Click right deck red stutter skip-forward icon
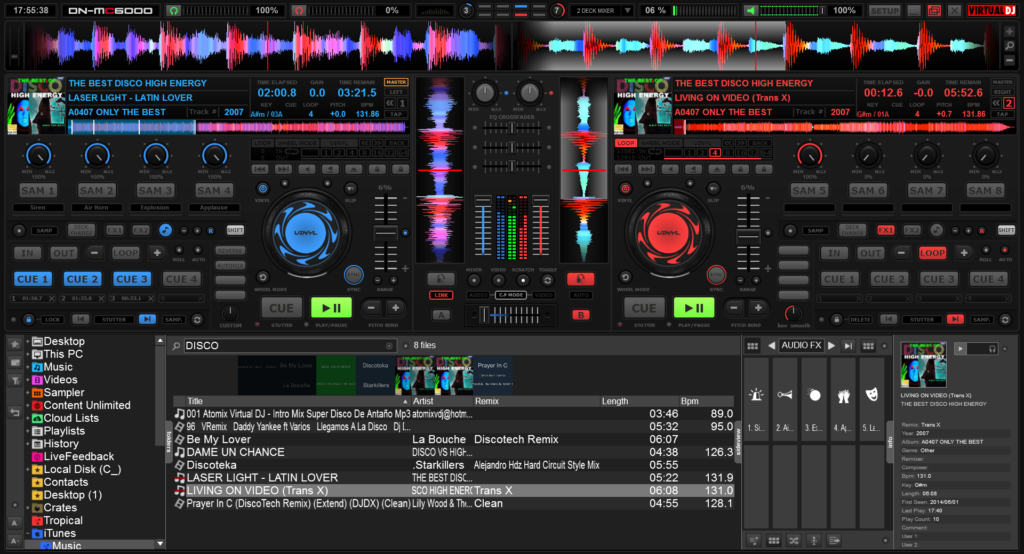1024x554 pixels. [x=955, y=319]
